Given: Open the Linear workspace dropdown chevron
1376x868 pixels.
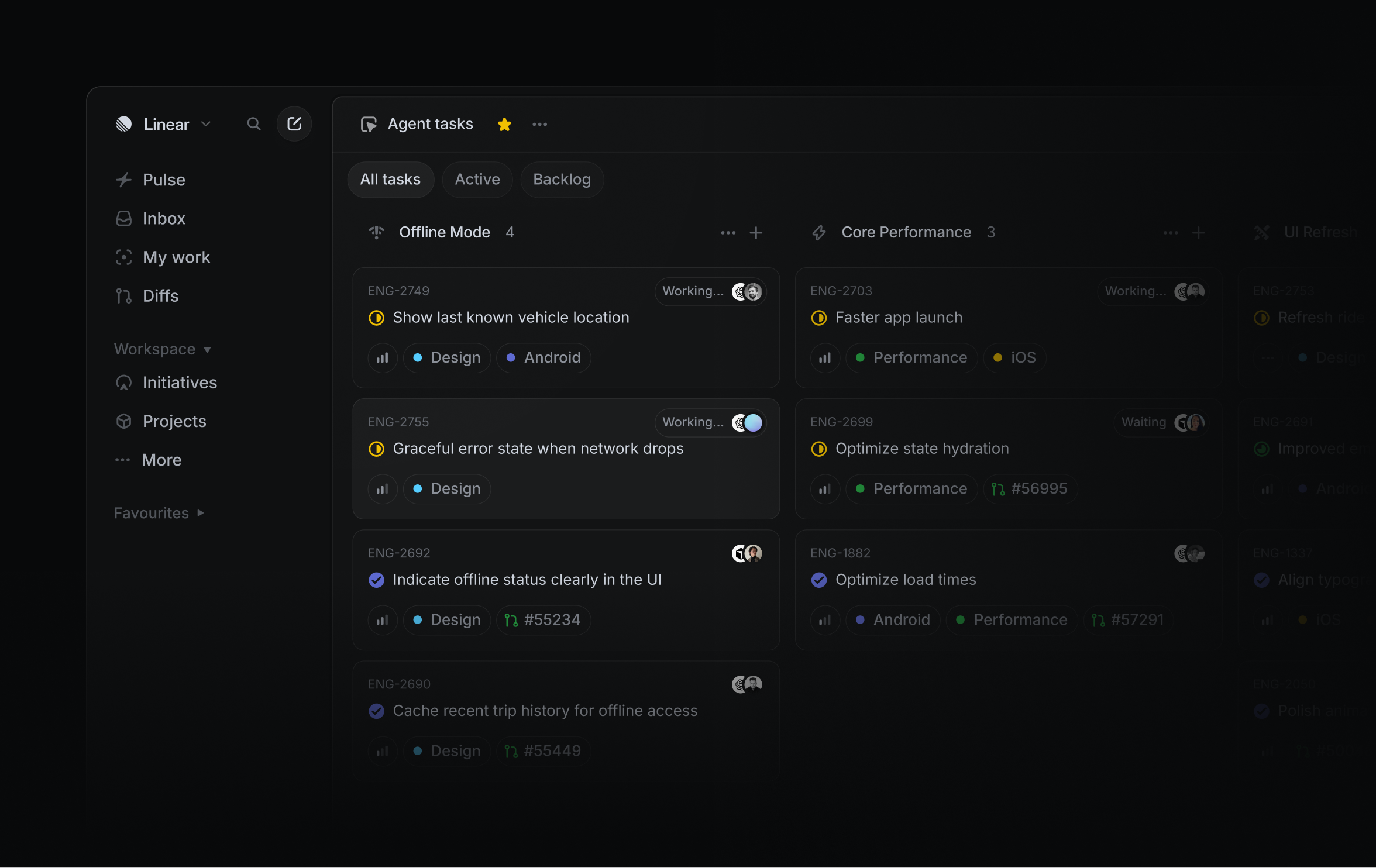Looking at the screenshot, I should (206, 124).
